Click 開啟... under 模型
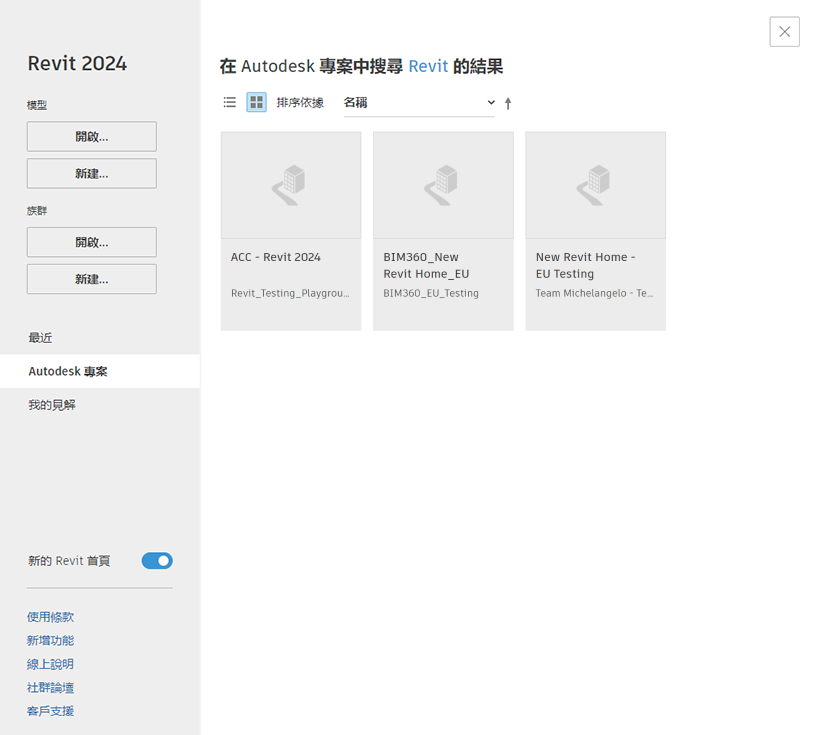 click(92, 137)
